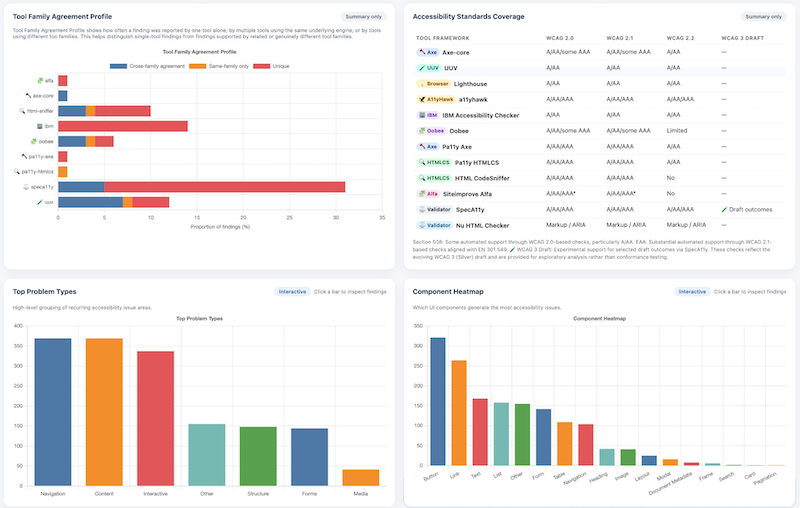Click the axe-core hammer icon on chart axis
The height and width of the screenshot is (508, 800).
pos(29,95)
